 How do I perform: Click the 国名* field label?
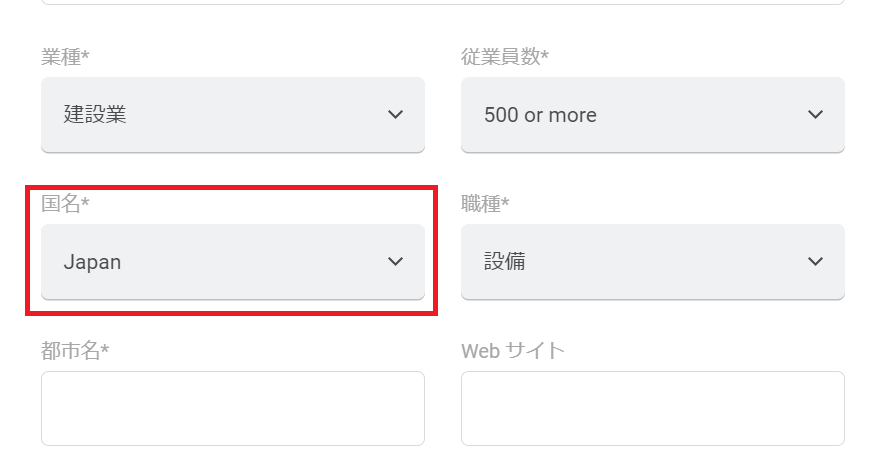[65, 203]
